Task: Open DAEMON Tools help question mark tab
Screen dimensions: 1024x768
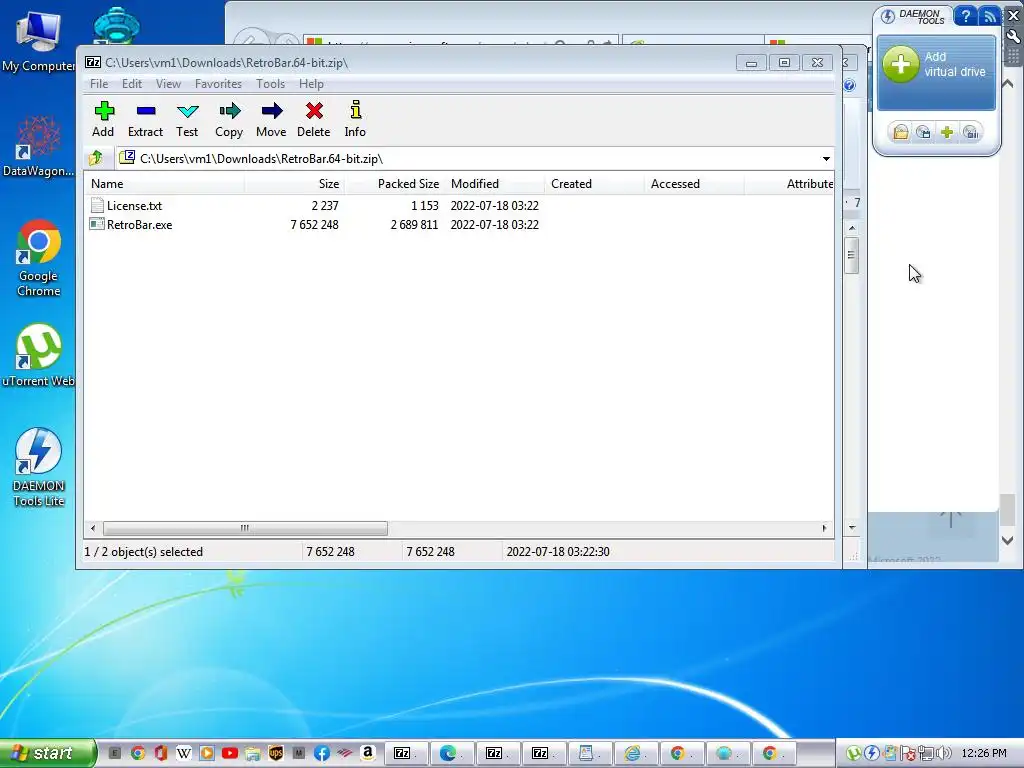Action: (965, 16)
